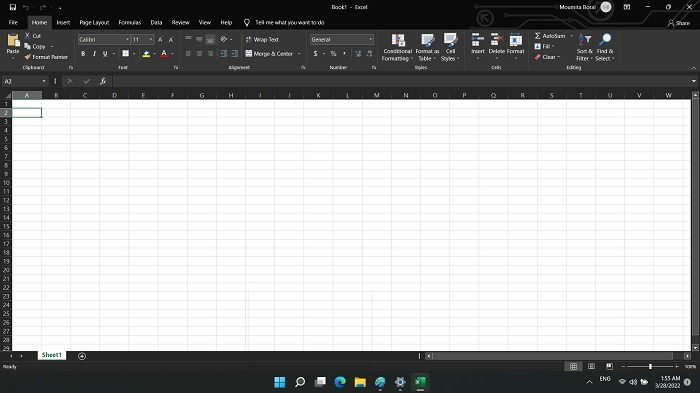The width and height of the screenshot is (700, 393).
Task: Expand the Clear dropdown in Editing
Action: (558, 57)
